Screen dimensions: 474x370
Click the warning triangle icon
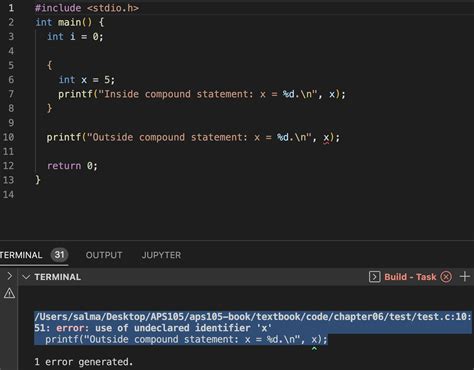tap(9, 293)
